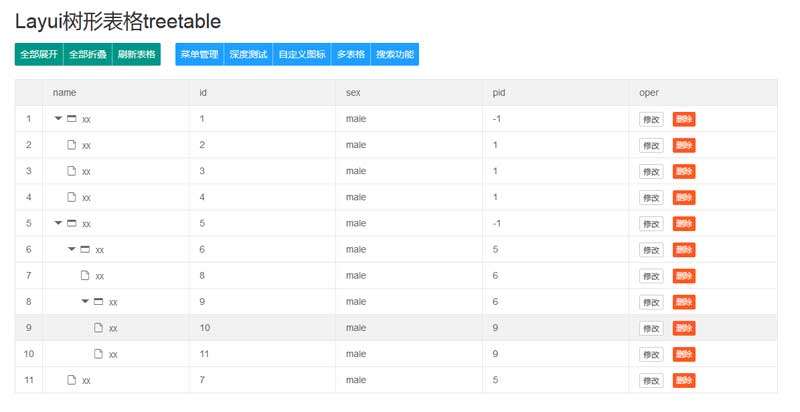The image size is (800, 412).
Task: Click the file icon for id 8
Action: click(x=85, y=275)
